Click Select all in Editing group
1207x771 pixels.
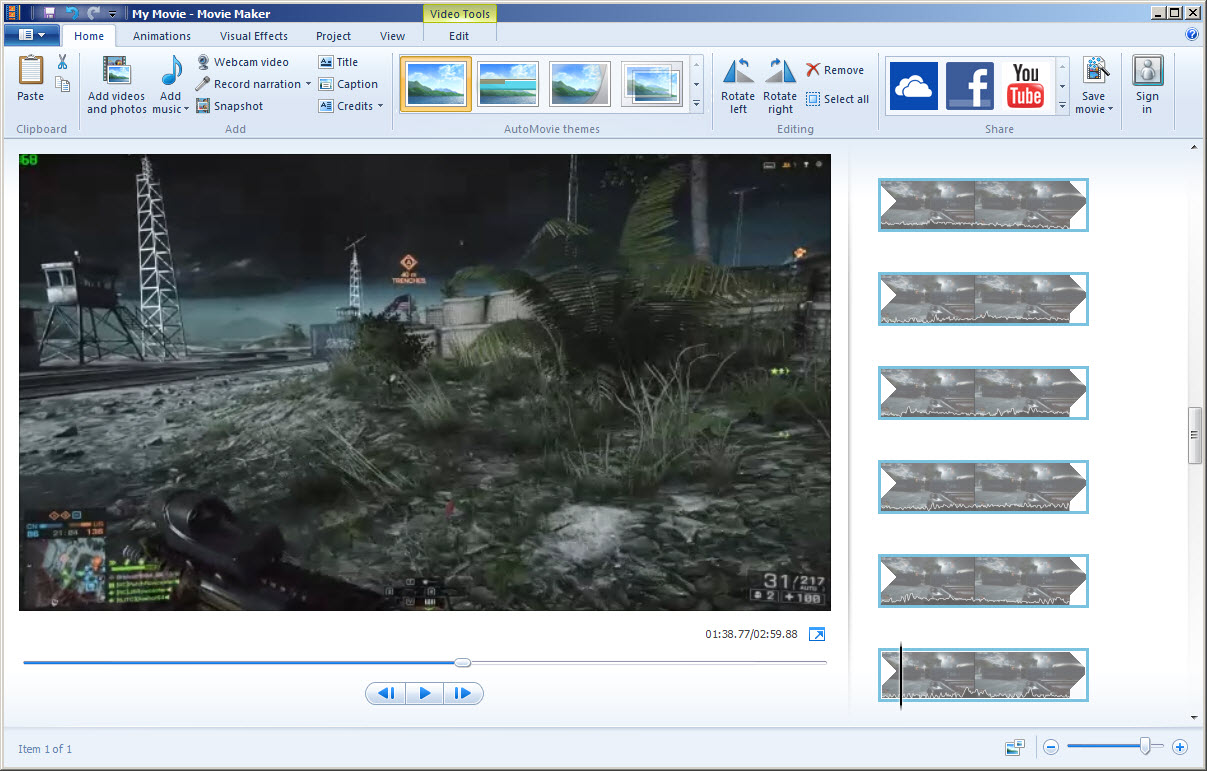pyautogui.click(x=837, y=99)
